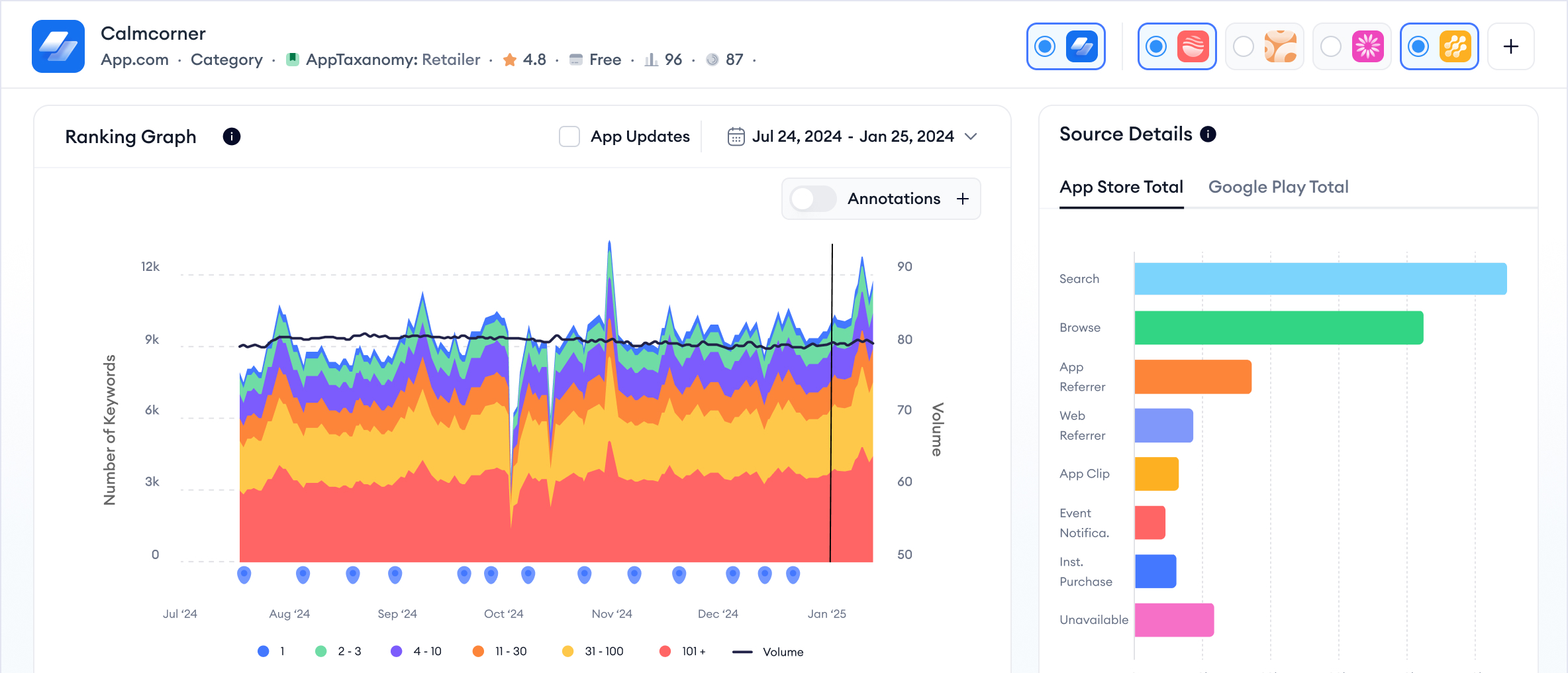The image size is (1568, 673).
Task: Click the AppTaxanomy green bookmark icon
Action: coord(292,59)
